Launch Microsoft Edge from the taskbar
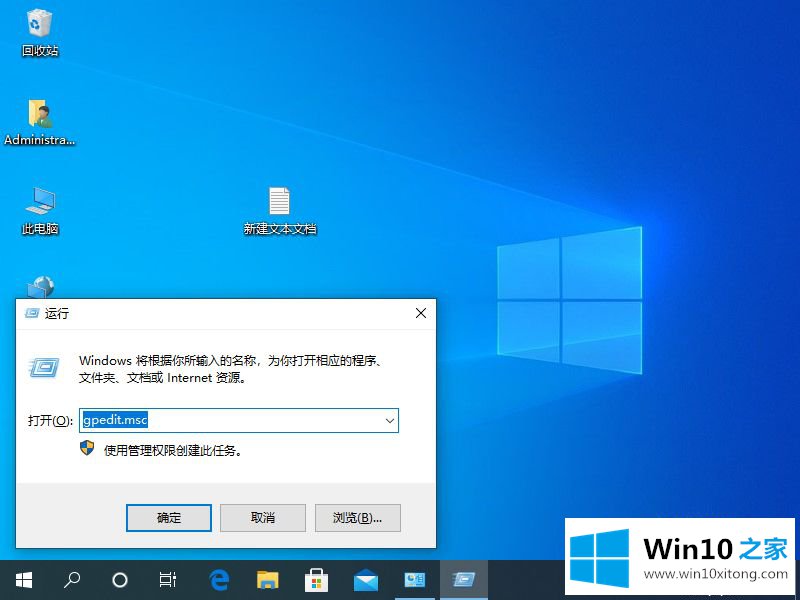This screenshot has height=600, width=800. 219,579
